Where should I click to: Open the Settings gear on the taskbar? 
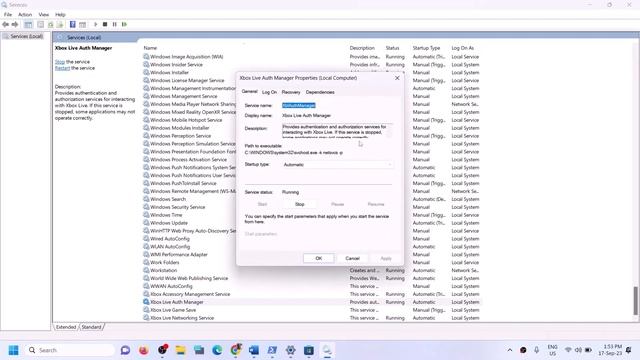[291, 350]
